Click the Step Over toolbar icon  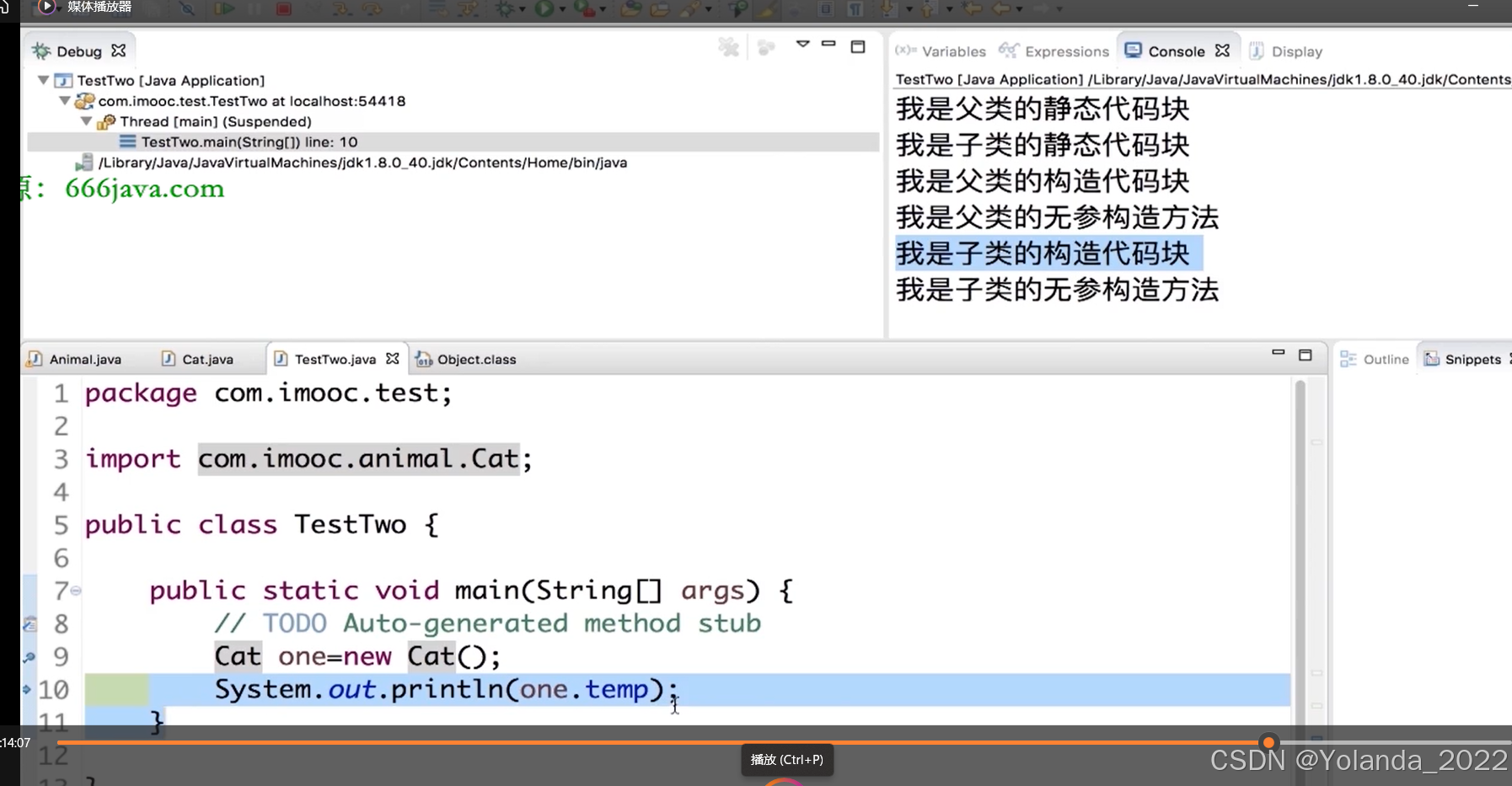click(371, 8)
